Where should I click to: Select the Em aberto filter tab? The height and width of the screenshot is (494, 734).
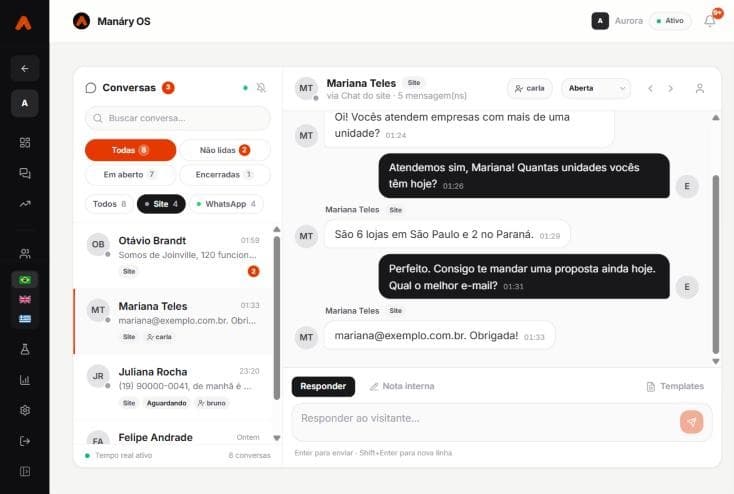131,175
